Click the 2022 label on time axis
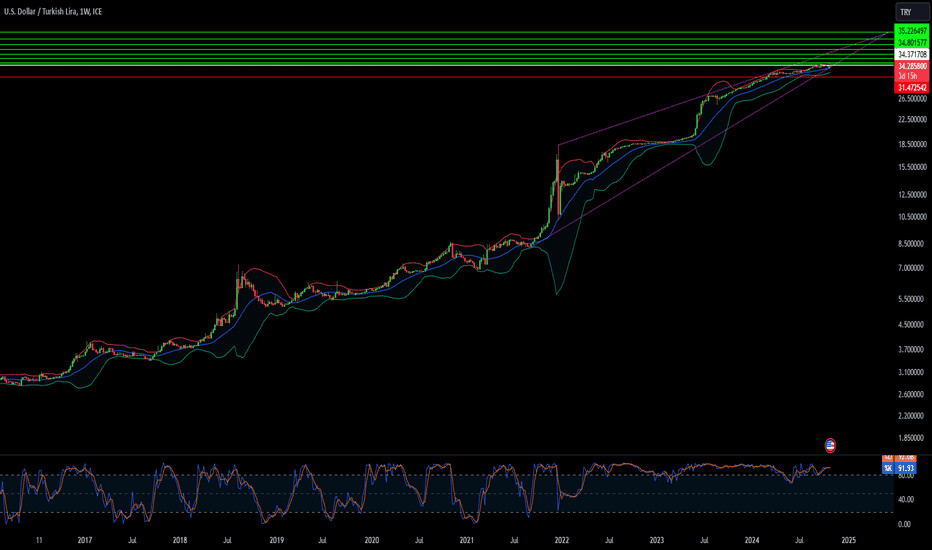The width and height of the screenshot is (932, 550). [561, 540]
